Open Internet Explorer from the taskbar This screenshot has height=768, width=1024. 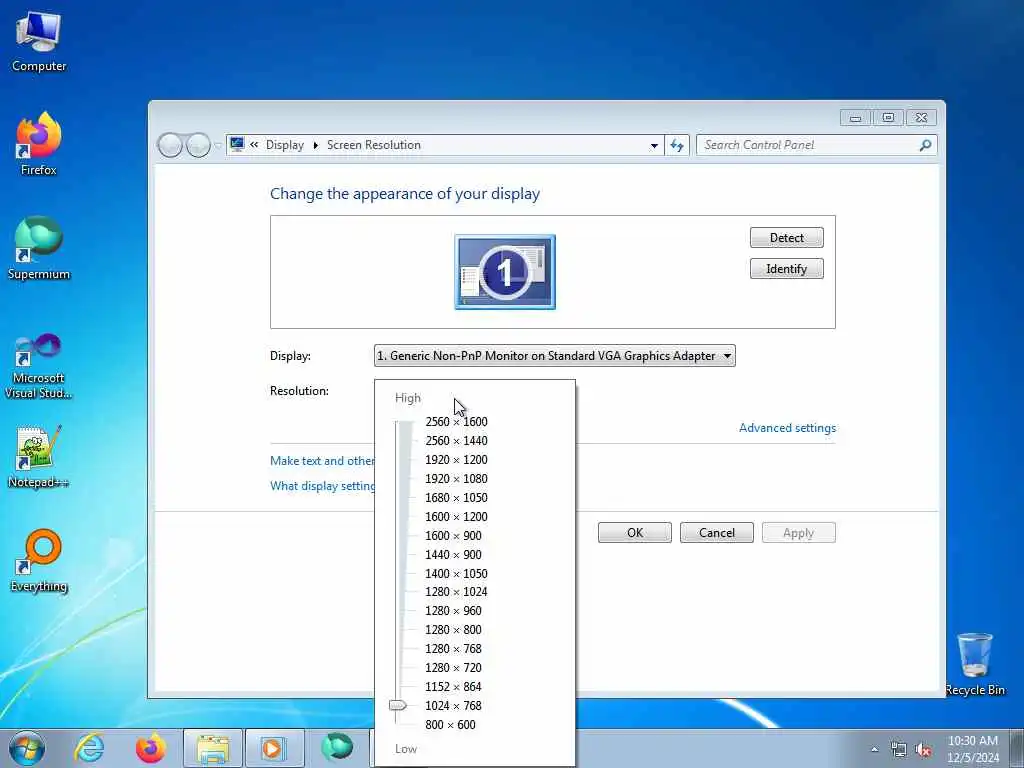(x=89, y=748)
